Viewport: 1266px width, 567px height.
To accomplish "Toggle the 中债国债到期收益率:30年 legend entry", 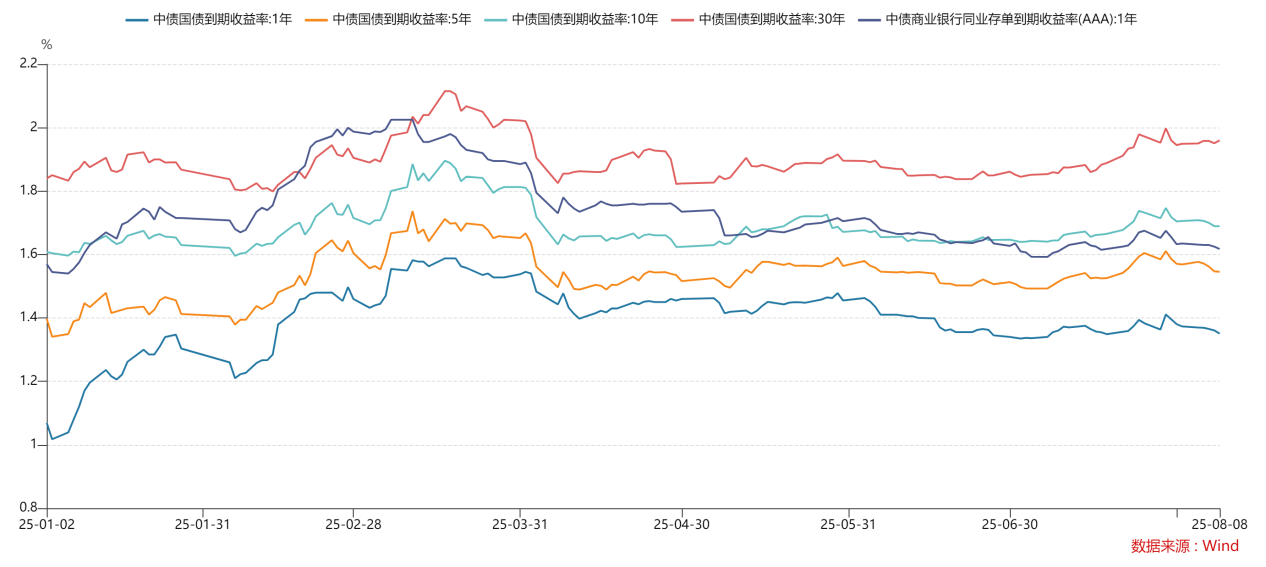I will point(758,19).
